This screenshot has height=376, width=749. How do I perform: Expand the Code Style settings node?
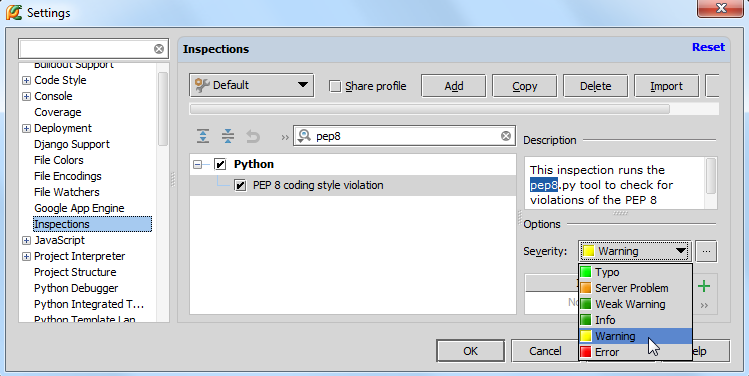[x=26, y=80]
